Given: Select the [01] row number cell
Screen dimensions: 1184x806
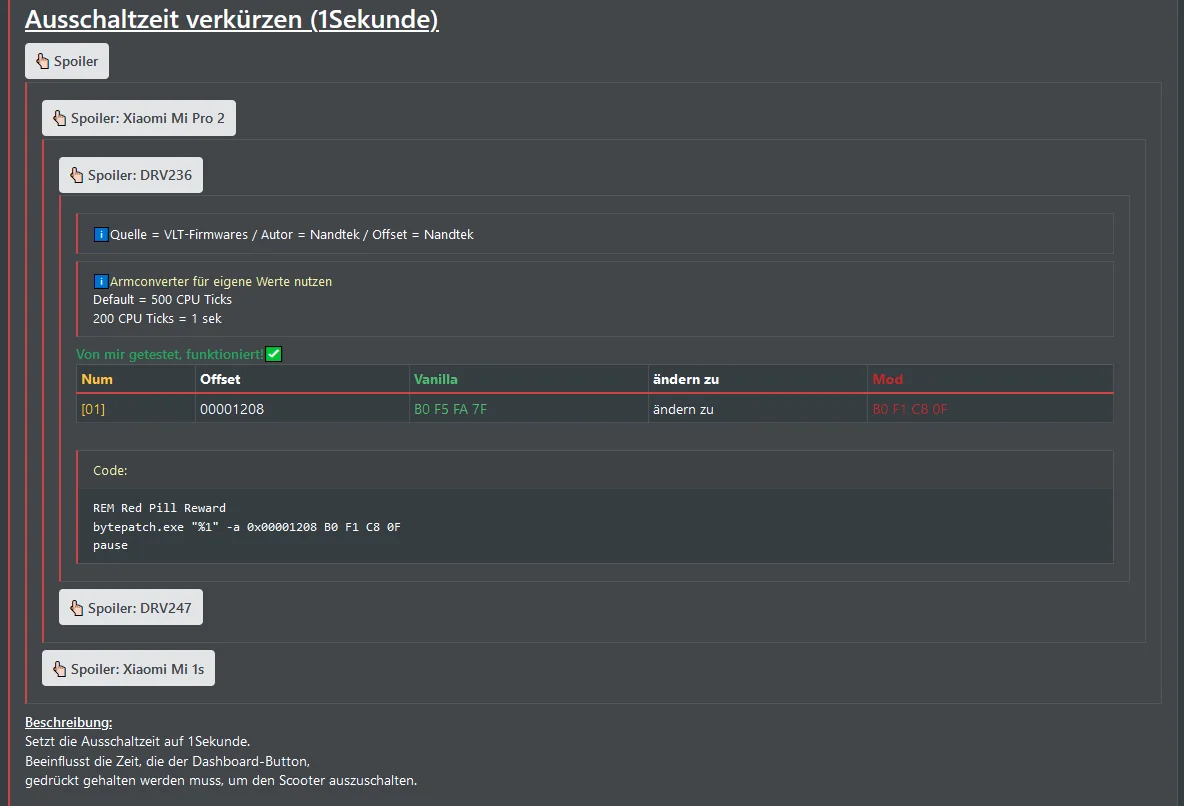Looking at the screenshot, I should click(x=93, y=409).
